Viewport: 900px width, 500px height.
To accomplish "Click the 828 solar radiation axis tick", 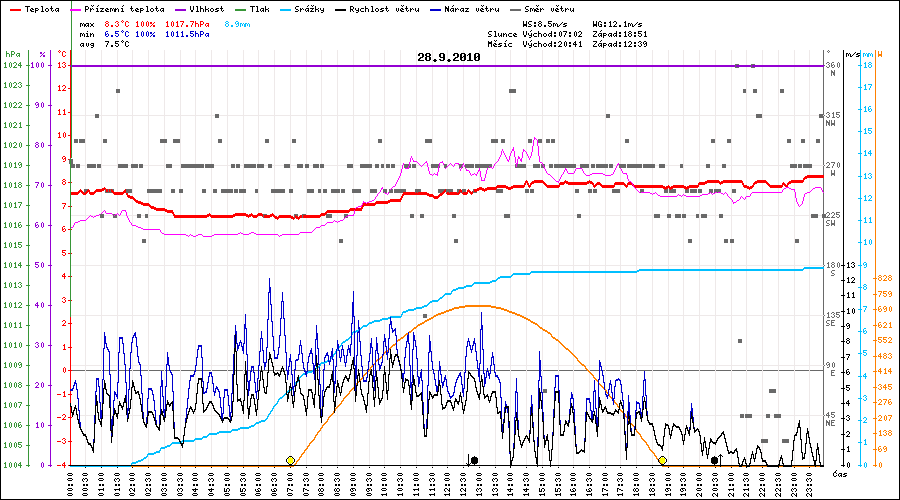I will pos(885,278).
